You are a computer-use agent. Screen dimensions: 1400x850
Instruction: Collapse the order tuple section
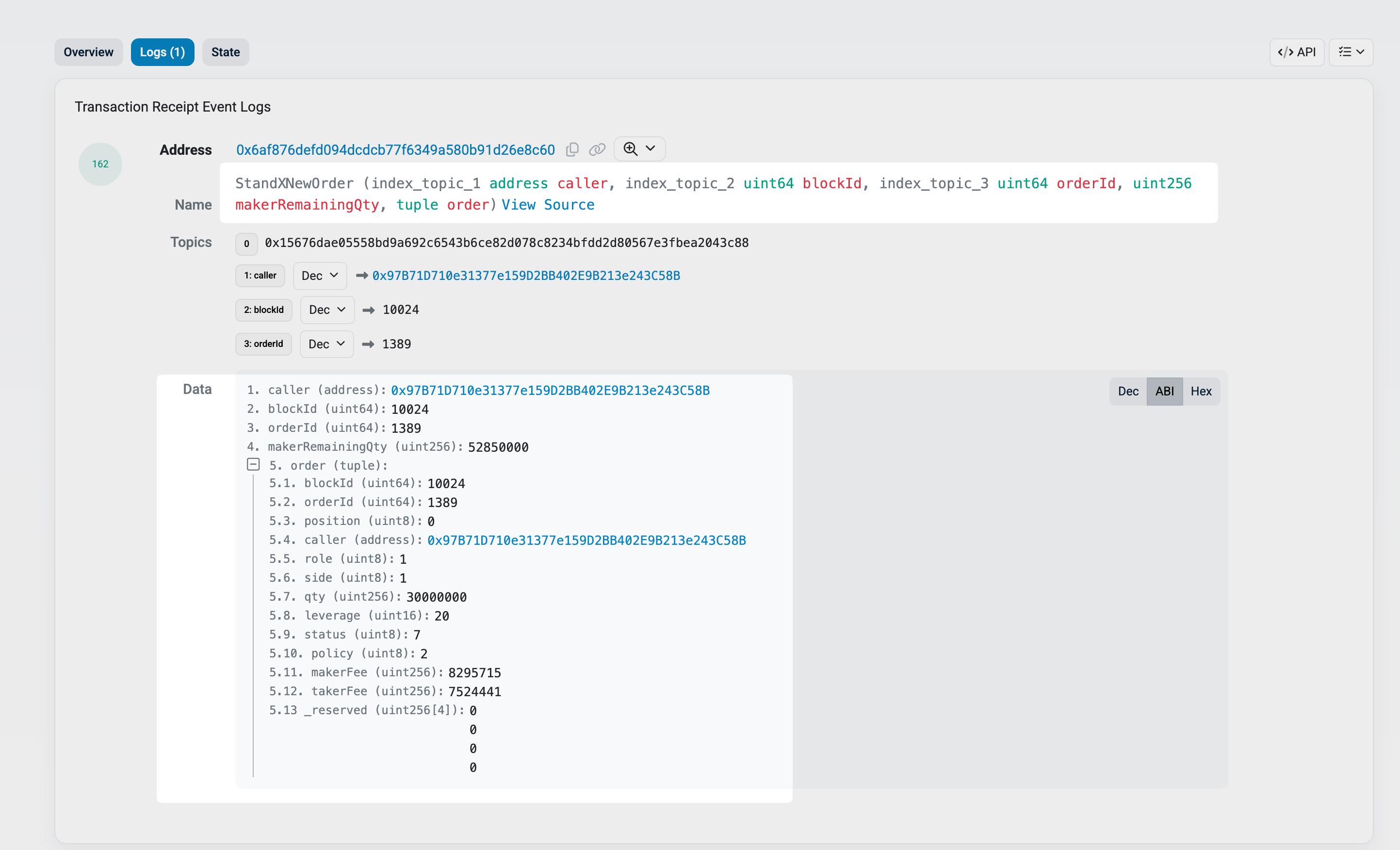pyautogui.click(x=253, y=464)
